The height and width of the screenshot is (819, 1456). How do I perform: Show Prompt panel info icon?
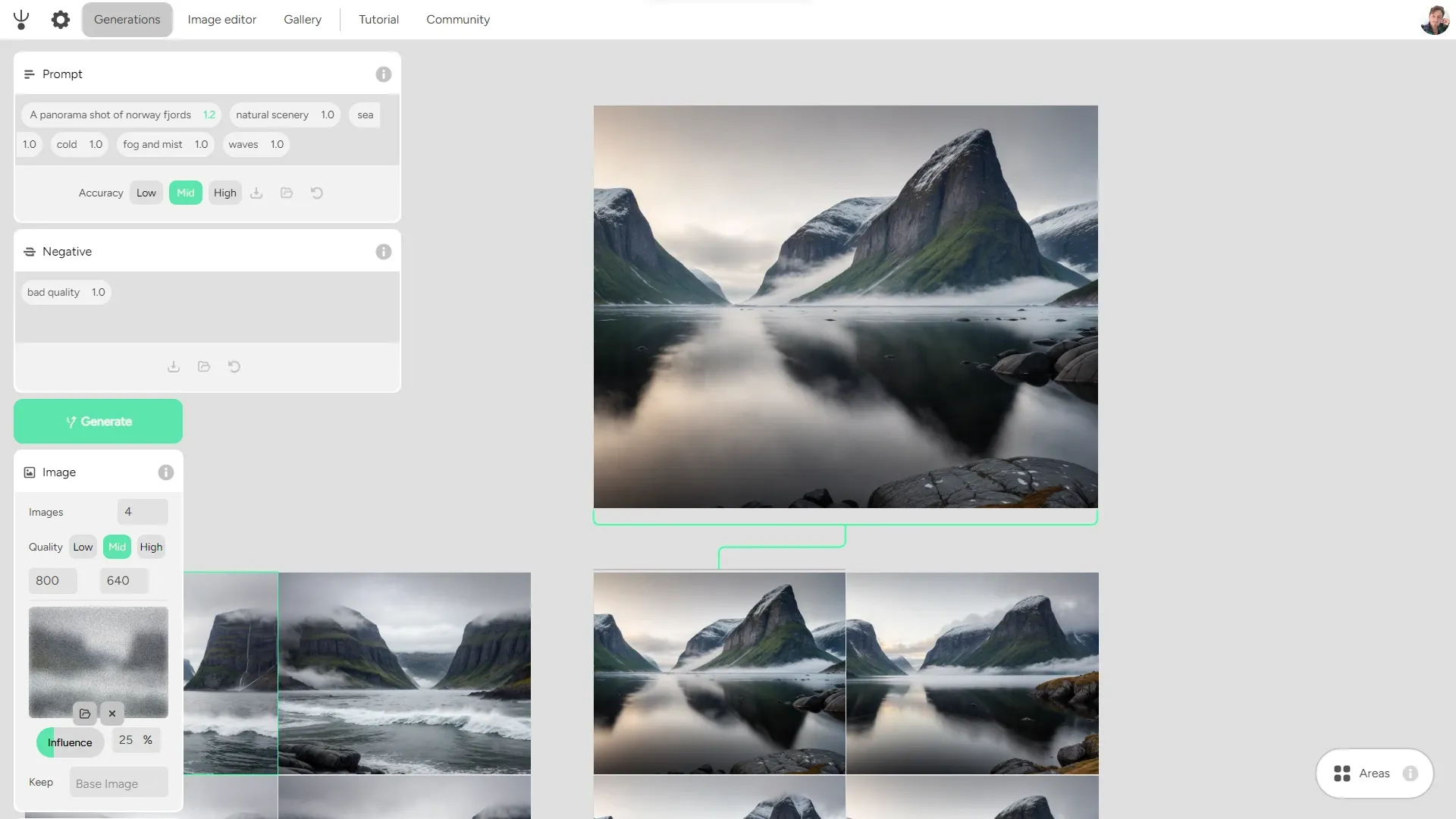click(x=384, y=74)
